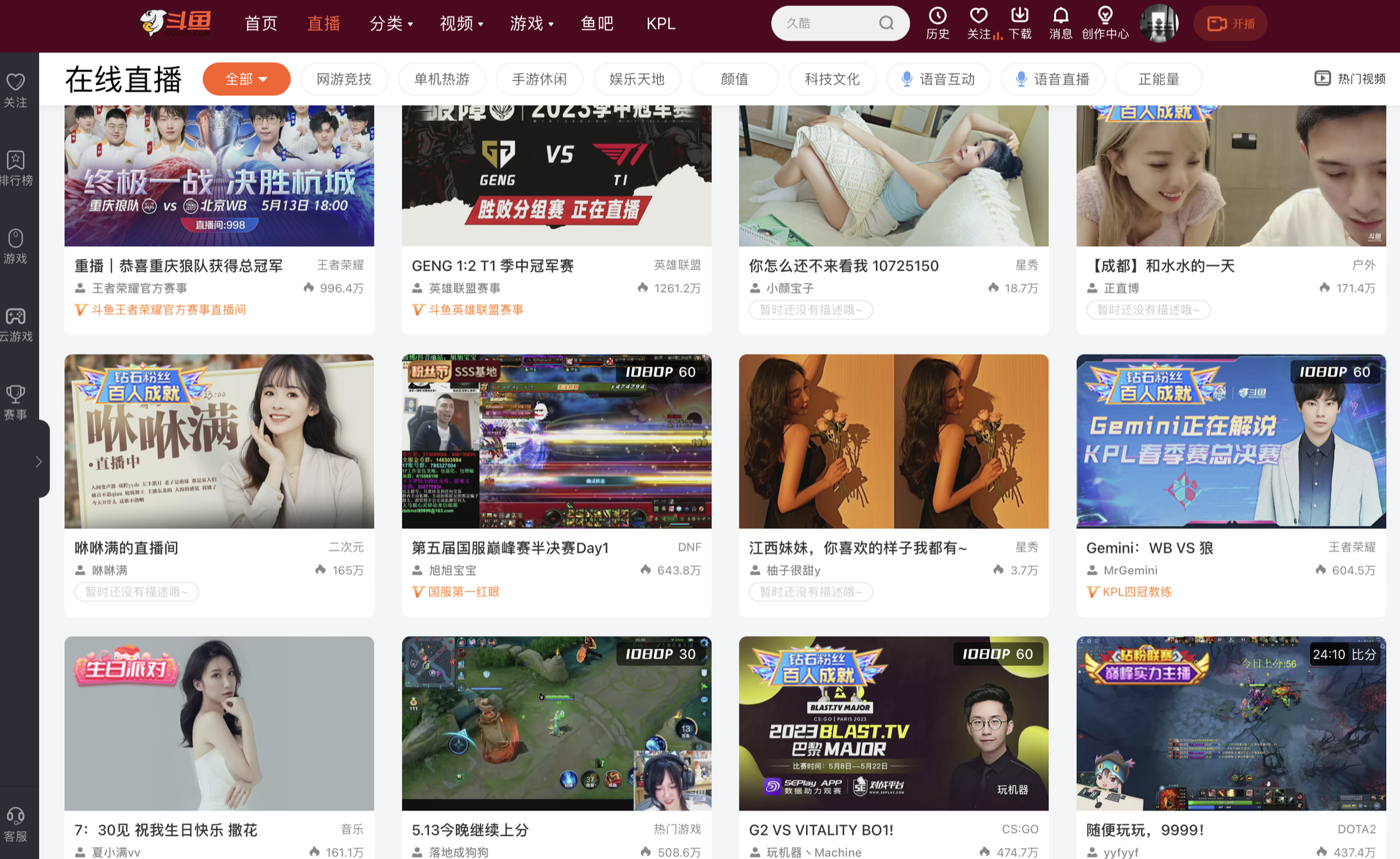The image size is (1400, 859).
Task: Open sidebar 游戏 mouse icon
Action: 15,238
